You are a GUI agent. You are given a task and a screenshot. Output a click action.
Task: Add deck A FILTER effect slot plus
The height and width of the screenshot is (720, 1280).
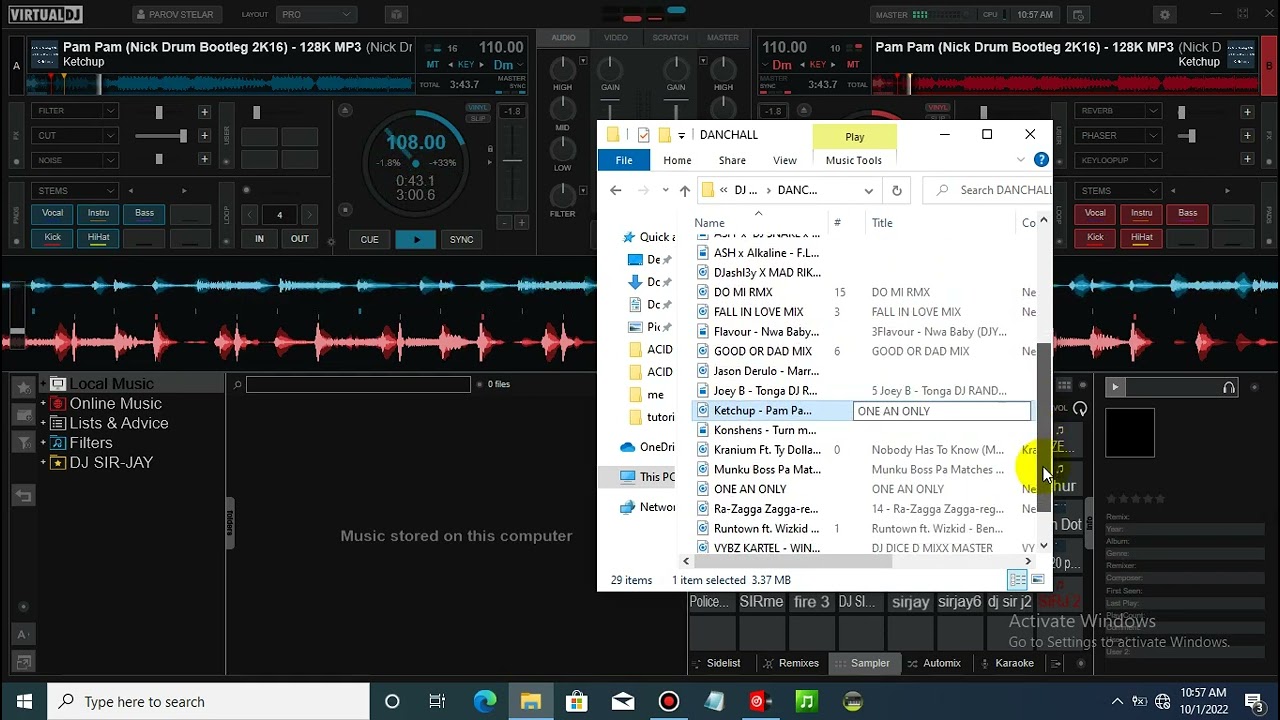click(x=204, y=112)
